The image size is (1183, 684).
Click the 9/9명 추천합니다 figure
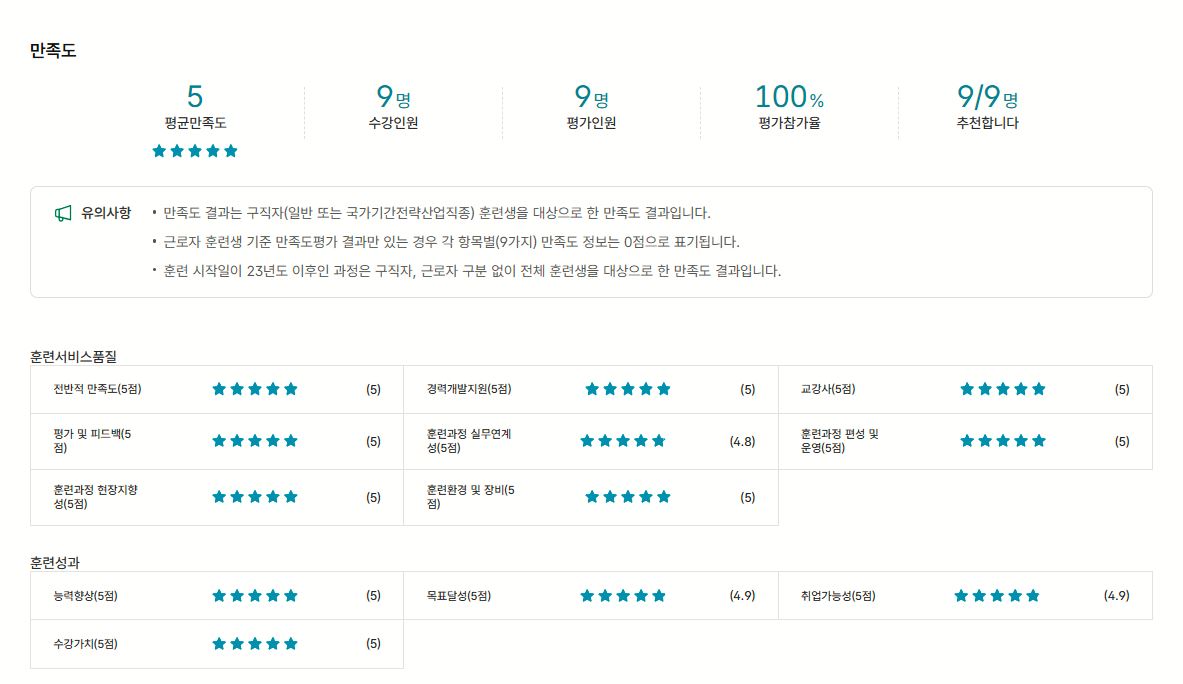987,98
